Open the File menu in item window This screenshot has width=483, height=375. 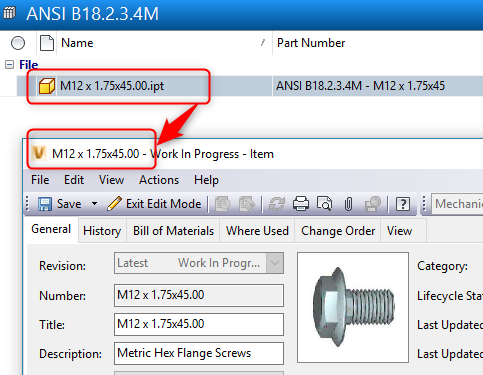40,180
